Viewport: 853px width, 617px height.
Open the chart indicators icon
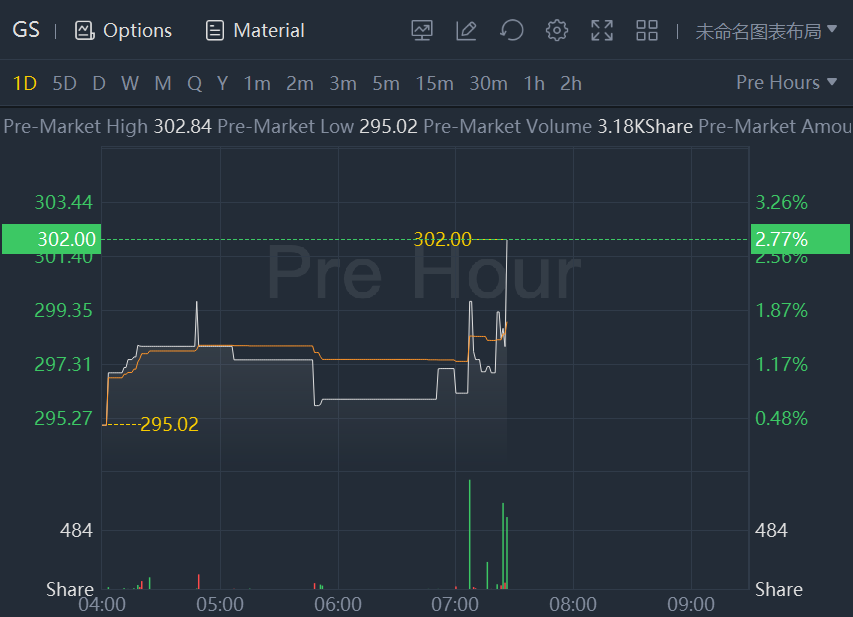click(422, 31)
